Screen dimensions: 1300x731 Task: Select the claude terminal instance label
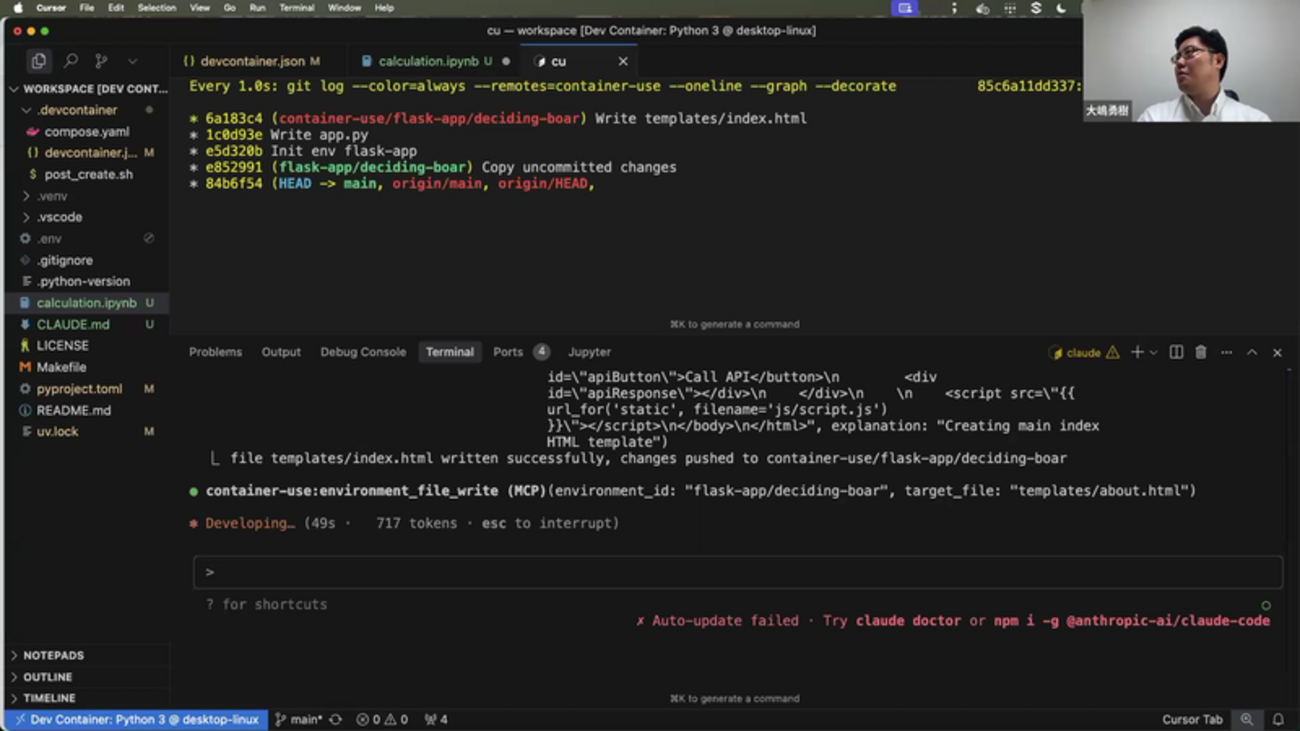[x=1083, y=353]
